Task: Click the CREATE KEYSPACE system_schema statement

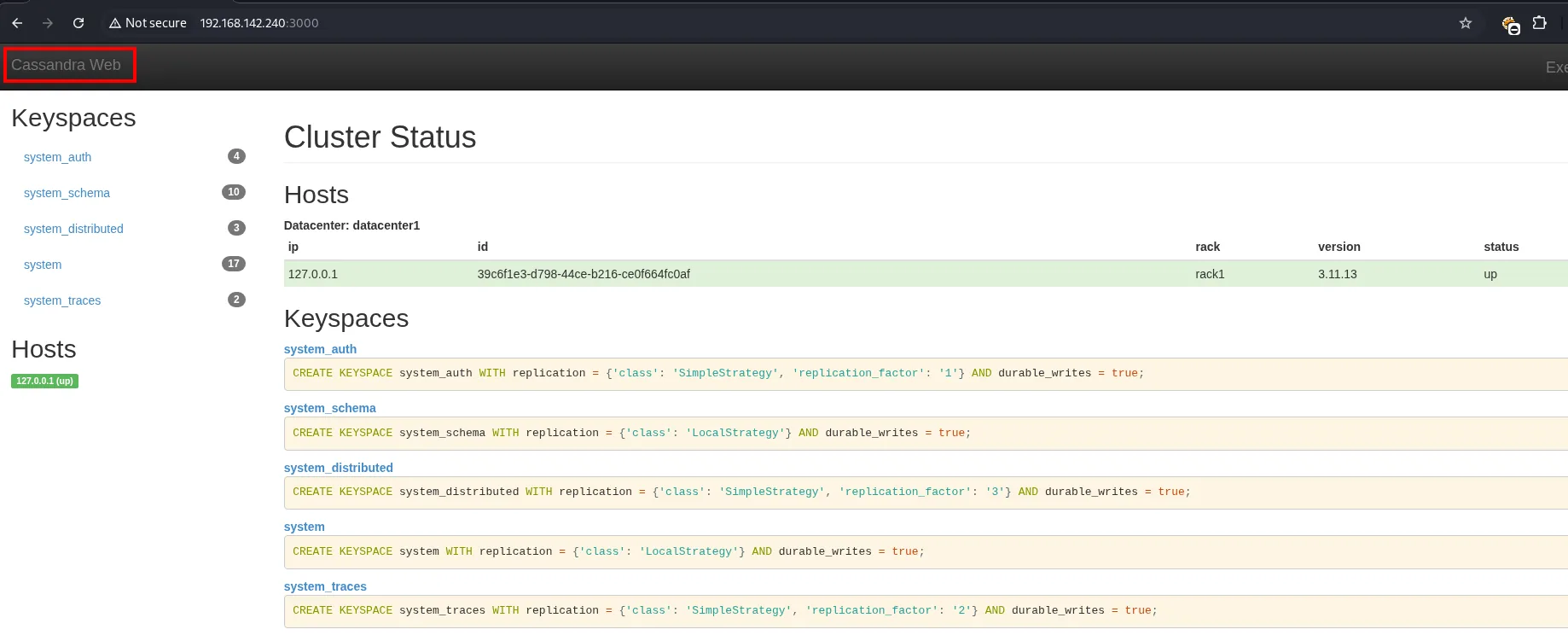Action: click(x=631, y=433)
